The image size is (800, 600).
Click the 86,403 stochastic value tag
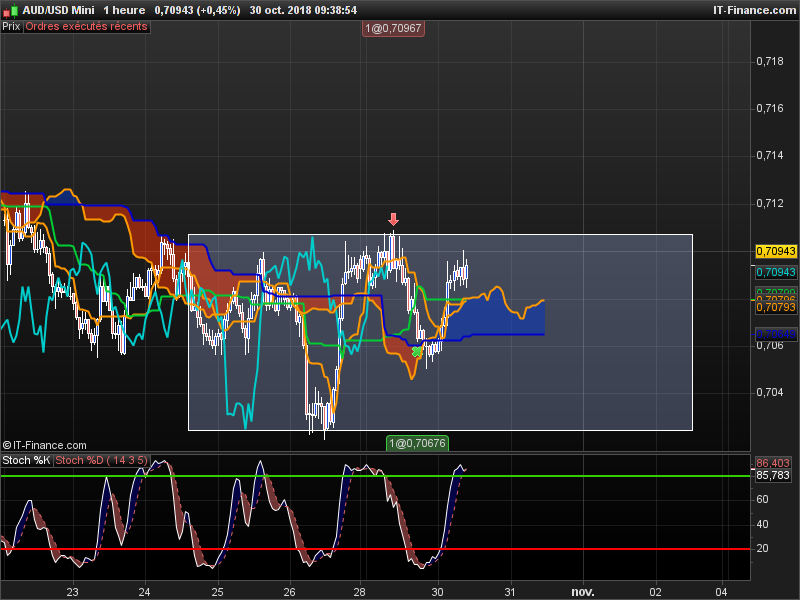click(x=772, y=463)
